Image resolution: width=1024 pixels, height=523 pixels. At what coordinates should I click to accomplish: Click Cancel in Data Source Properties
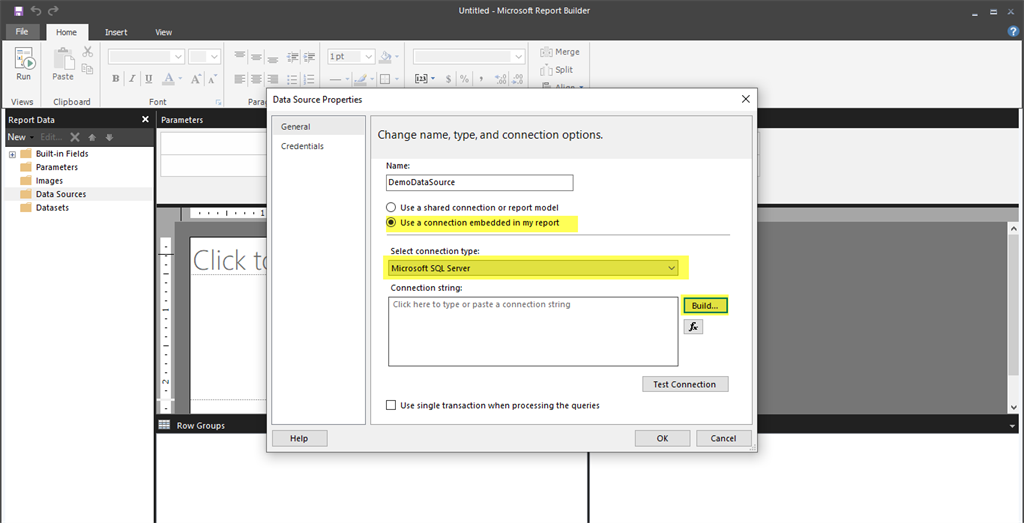(x=724, y=438)
